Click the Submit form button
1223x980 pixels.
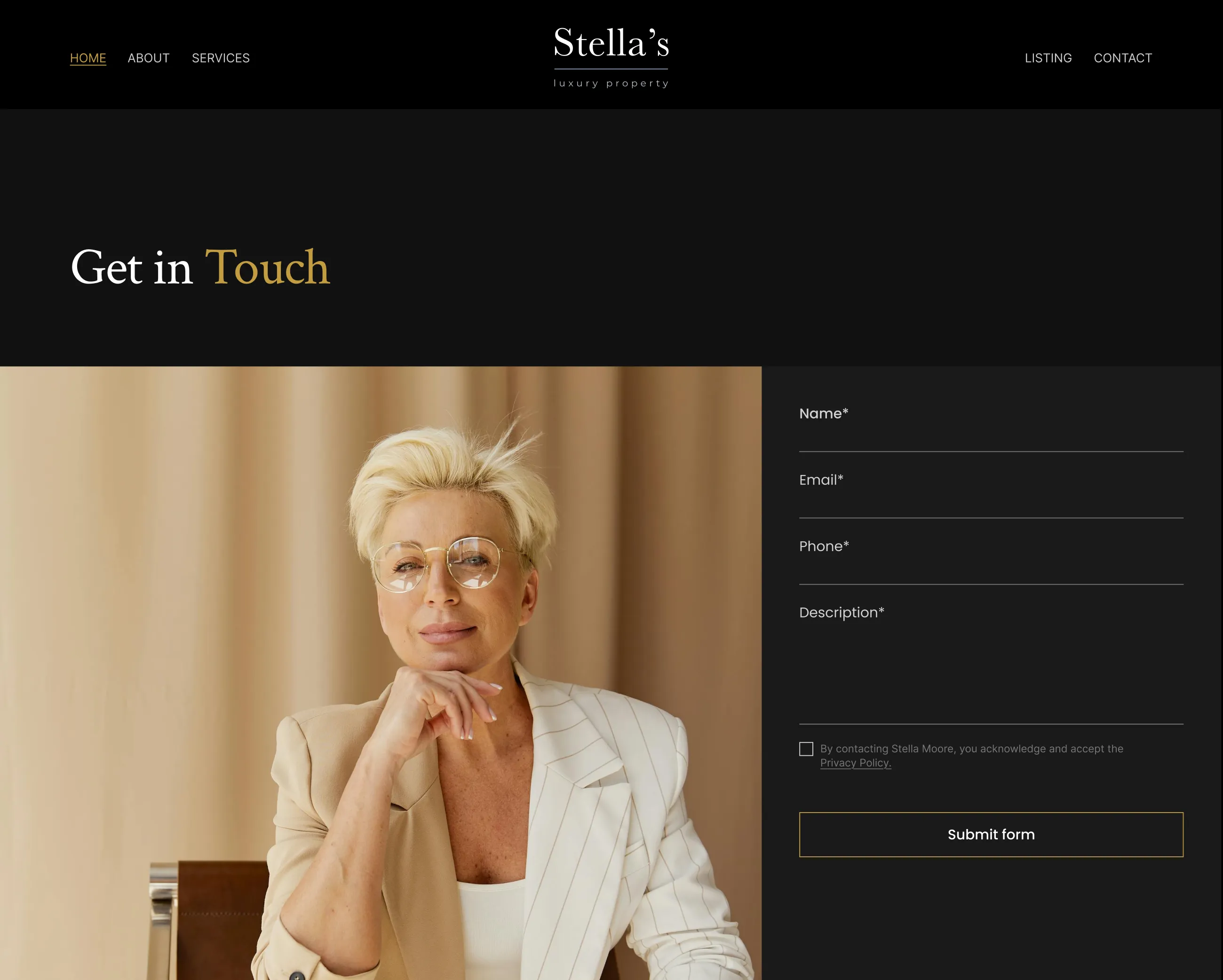[x=991, y=834]
